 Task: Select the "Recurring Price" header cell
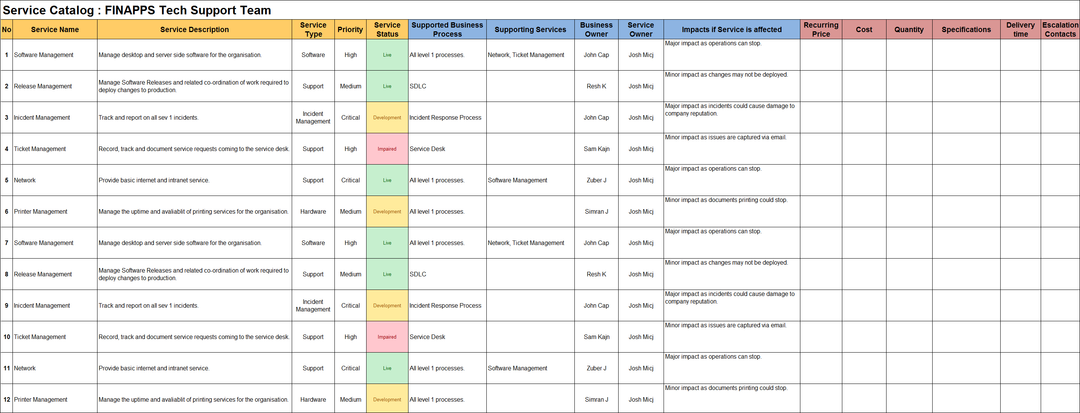point(820,30)
